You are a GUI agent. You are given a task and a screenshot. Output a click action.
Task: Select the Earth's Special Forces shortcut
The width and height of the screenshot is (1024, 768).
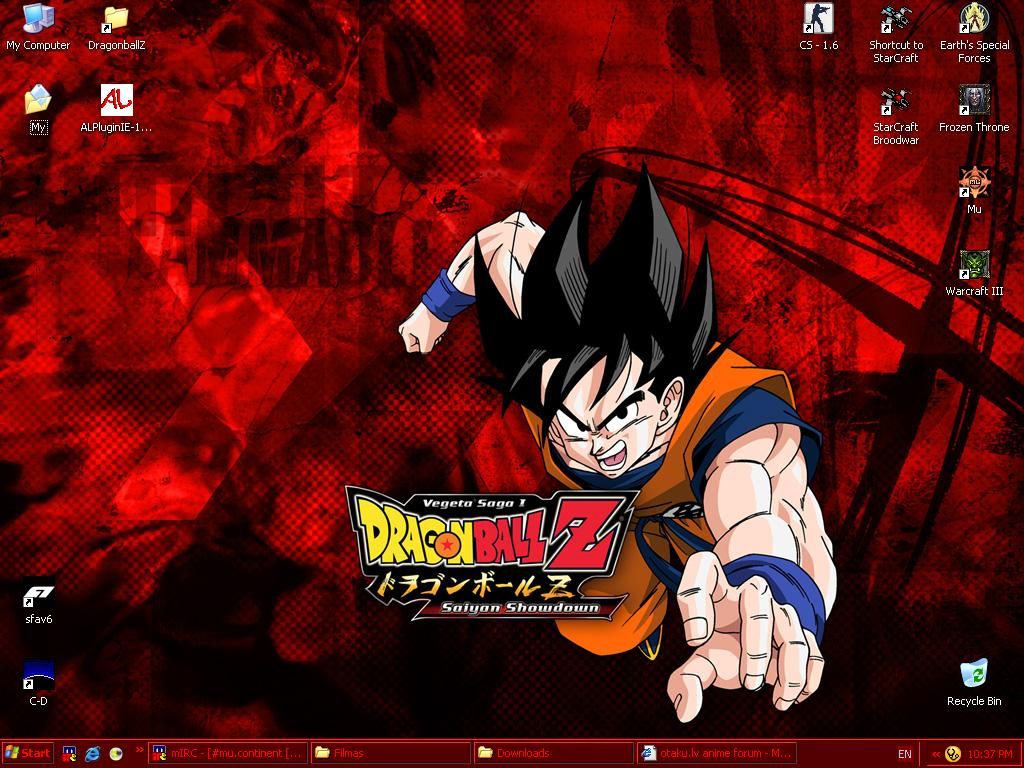974,33
